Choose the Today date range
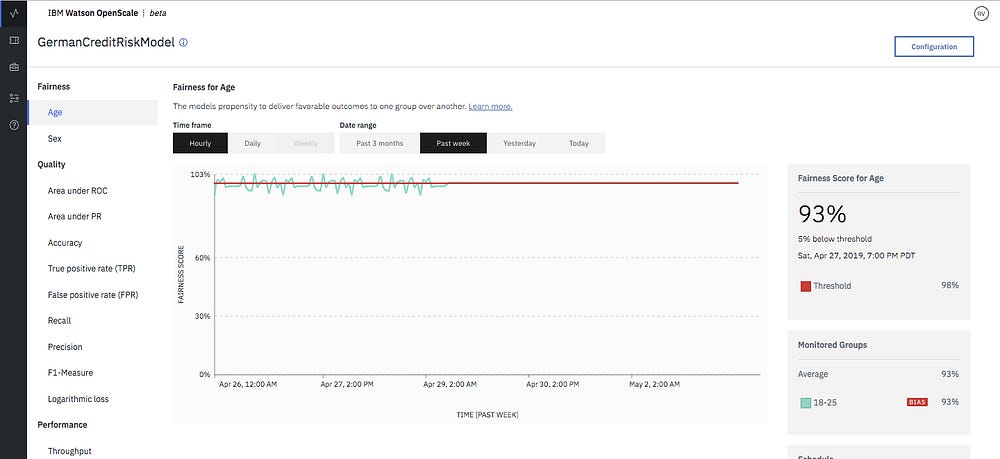This screenshot has height=459, width=1000. [x=578, y=143]
